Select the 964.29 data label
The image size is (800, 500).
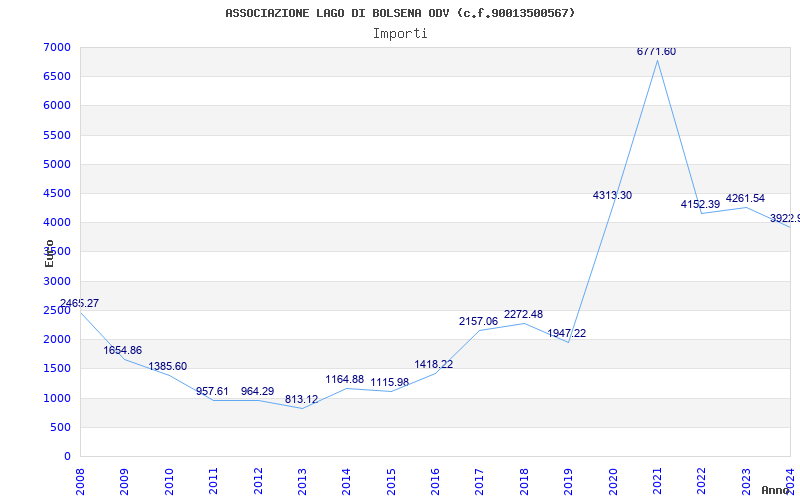coord(257,391)
